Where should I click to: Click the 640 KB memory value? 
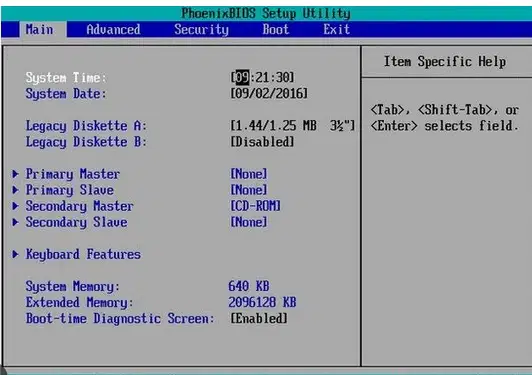[x=249, y=286]
